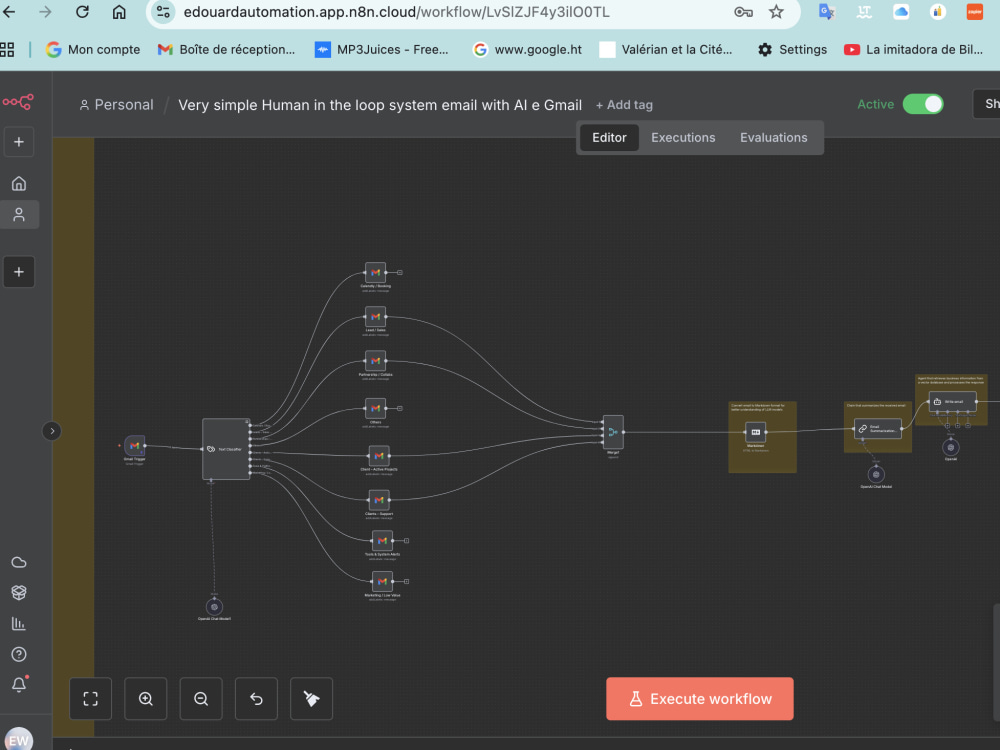This screenshot has height=750, width=1000.
Task: Select the Write email agent node
Action: click(x=952, y=401)
